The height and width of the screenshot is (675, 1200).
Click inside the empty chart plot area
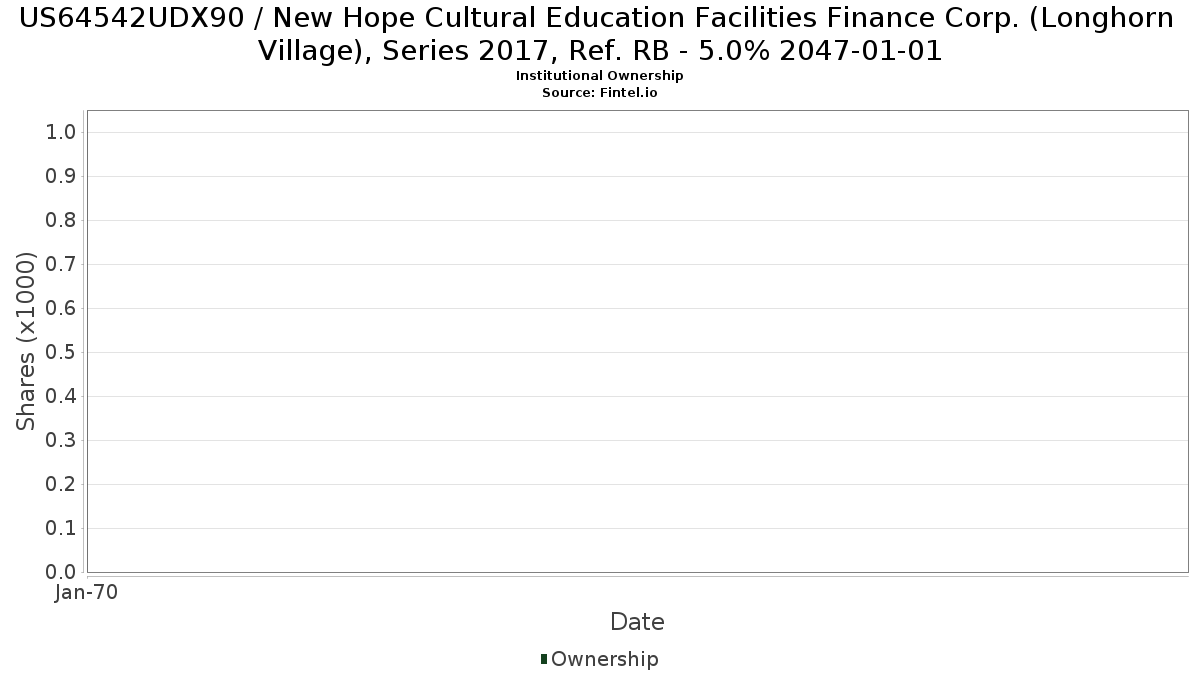(x=637, y=341)
